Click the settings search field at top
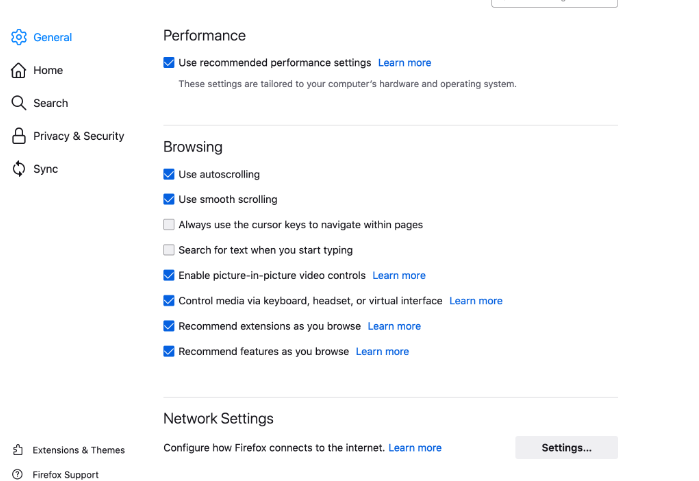 [x=554, y=3]
